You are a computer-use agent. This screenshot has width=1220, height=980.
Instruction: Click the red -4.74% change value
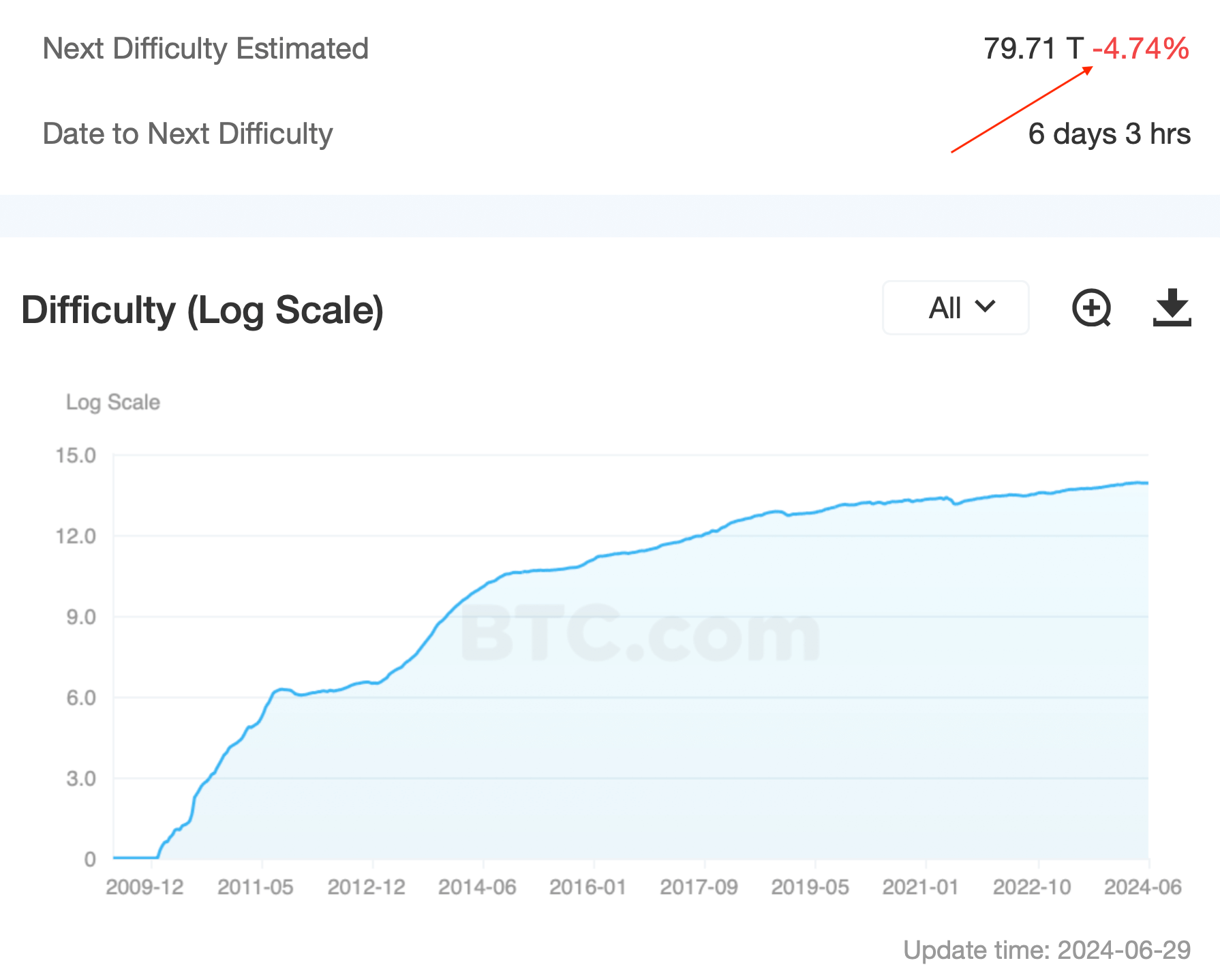pos(1141,49)
